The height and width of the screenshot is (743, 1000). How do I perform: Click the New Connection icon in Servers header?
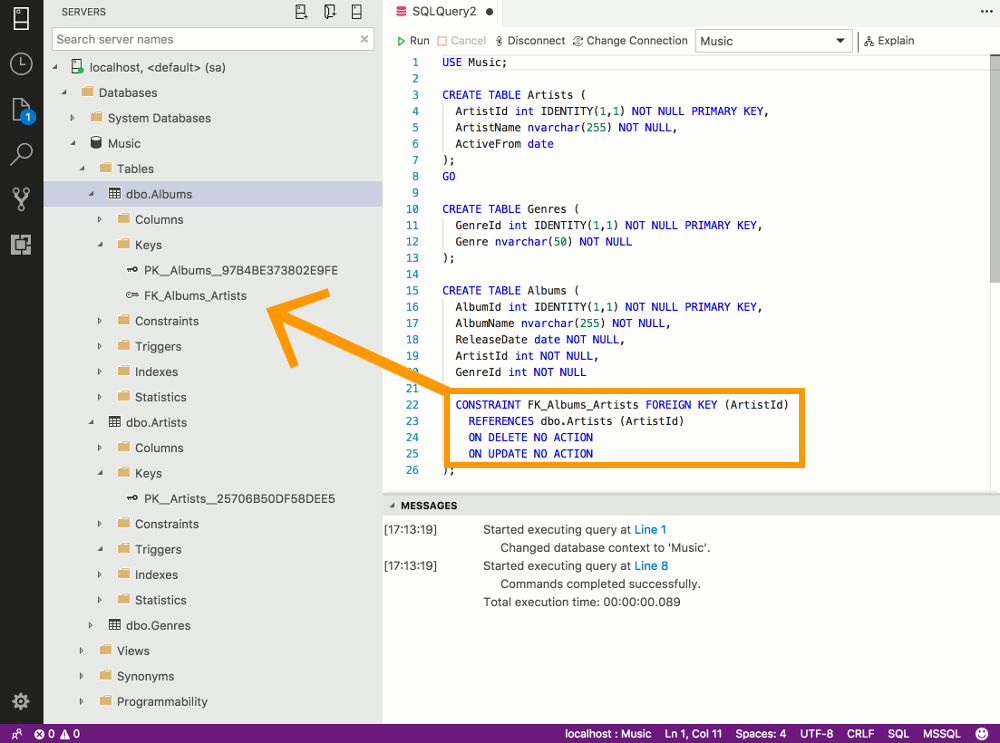301,12
